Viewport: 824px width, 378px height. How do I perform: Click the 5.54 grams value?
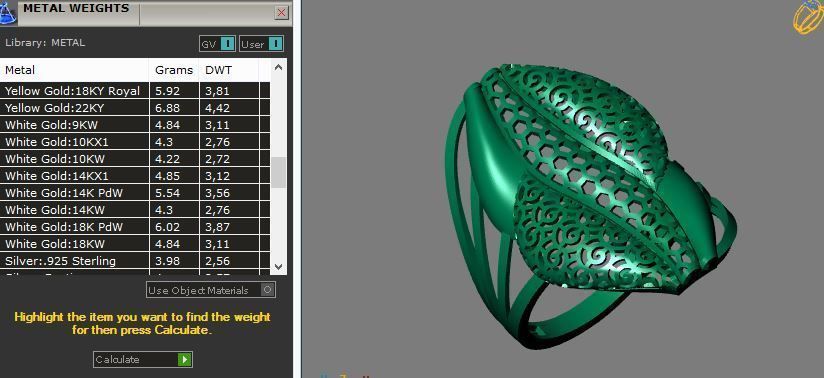click(x=168, y=193)
